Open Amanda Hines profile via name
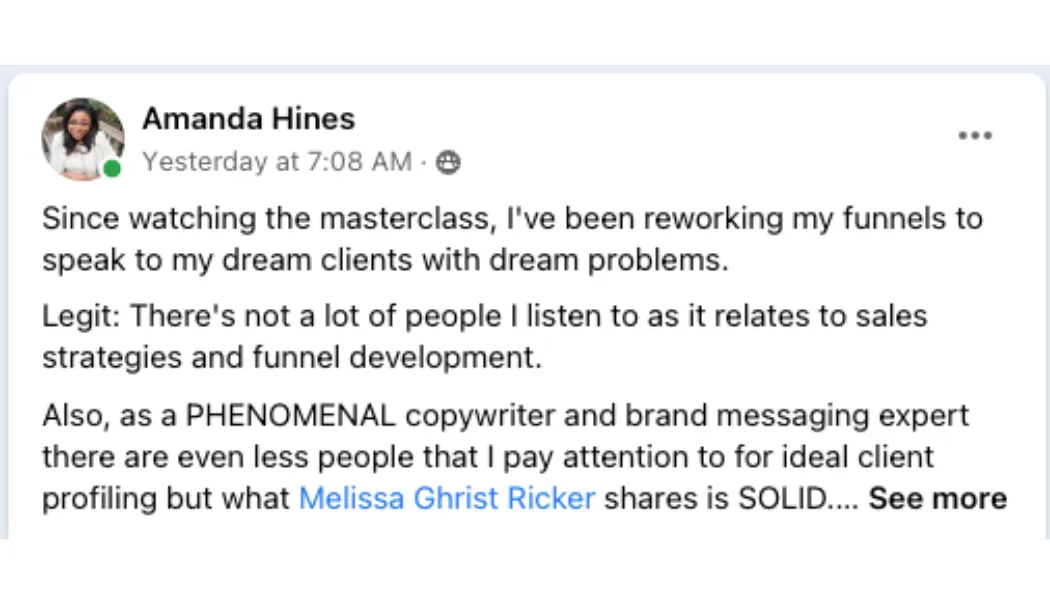 click(x=248, y=119)
